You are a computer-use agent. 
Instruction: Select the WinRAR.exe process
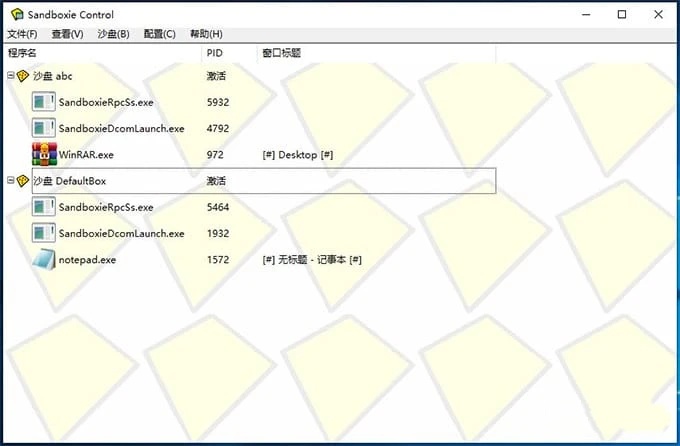pos(86,155)
